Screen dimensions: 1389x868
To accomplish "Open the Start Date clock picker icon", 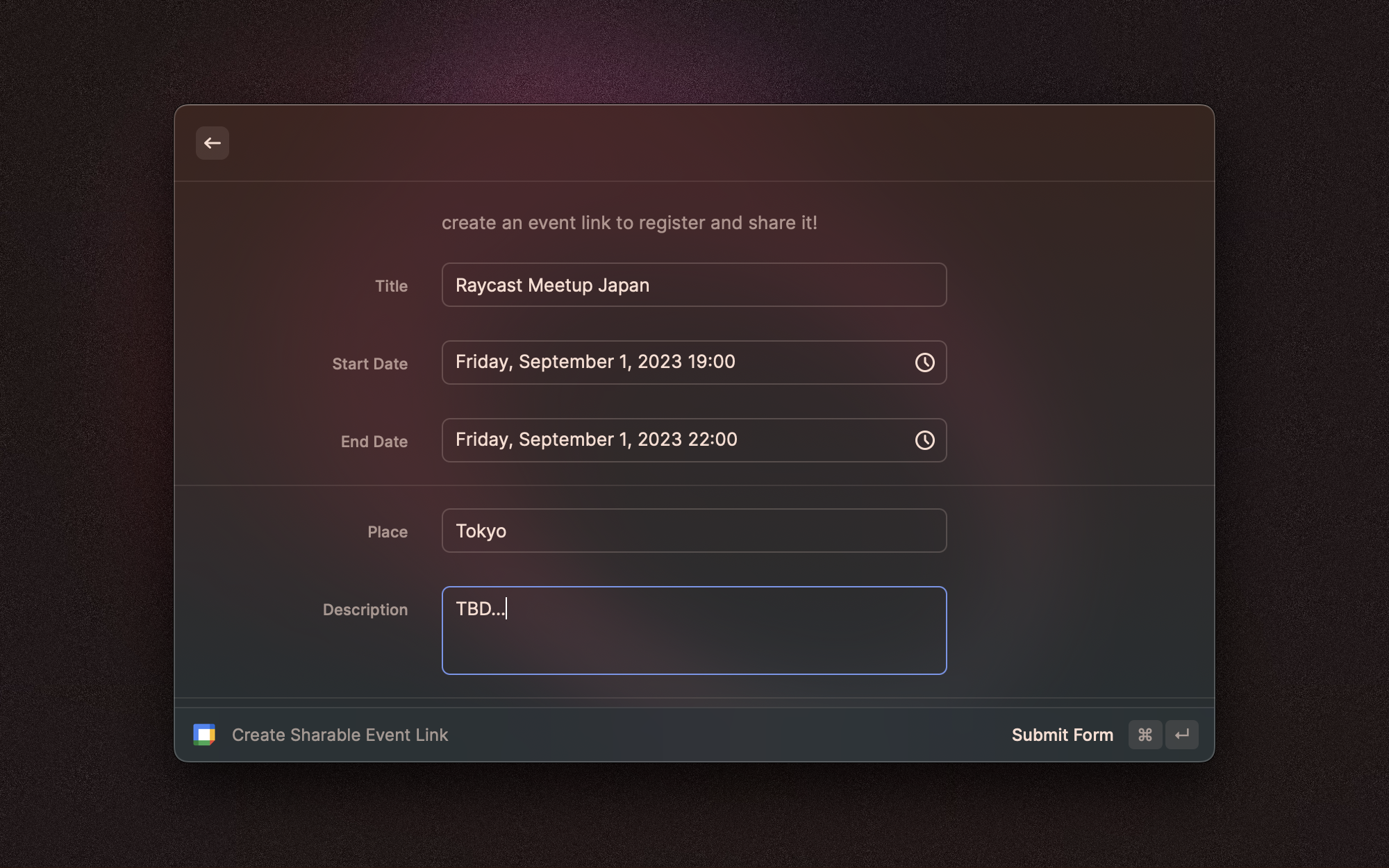I will (924, 362).
